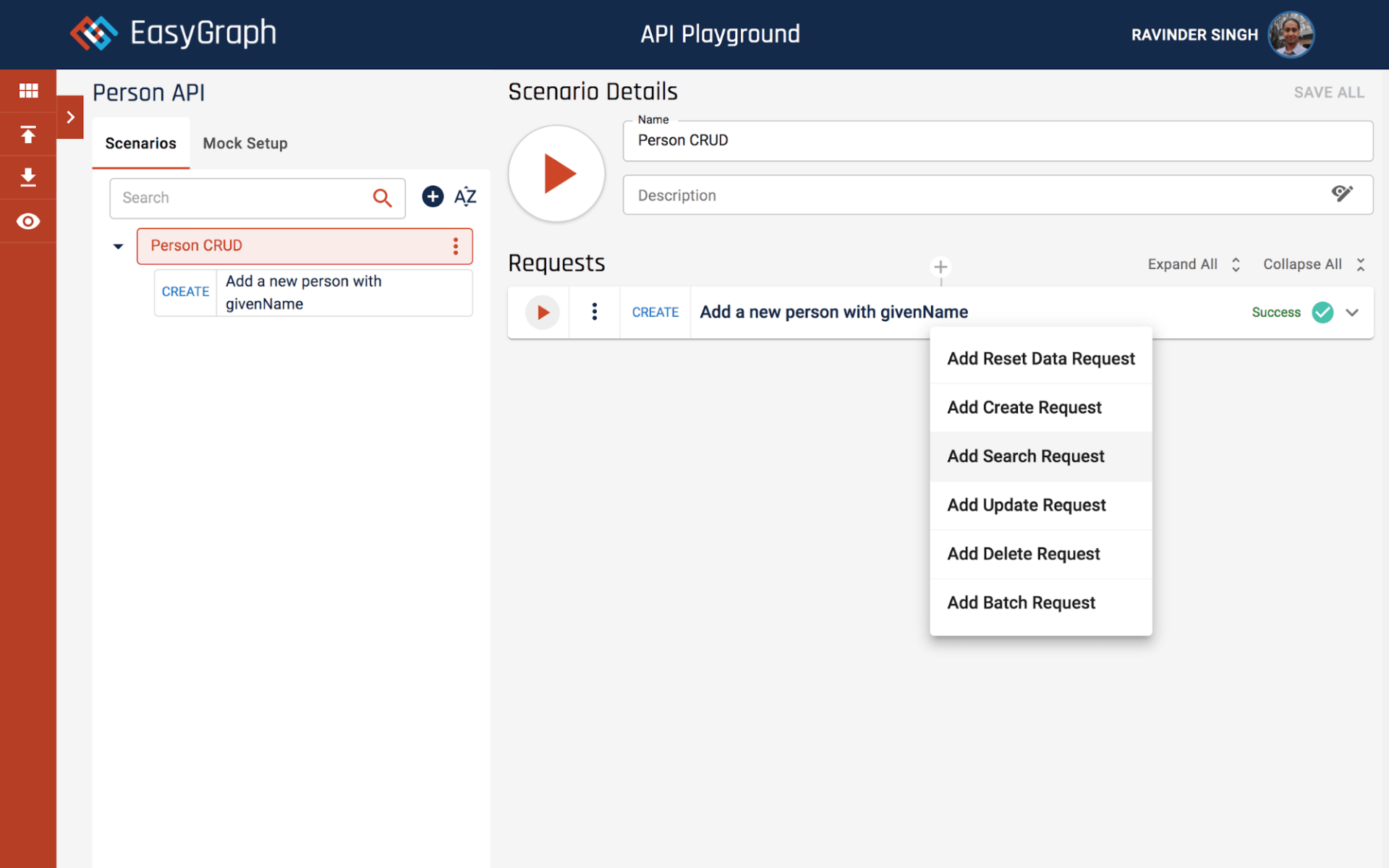Image resolution: width=1389 pixels, height=868 pixels.
Task: Switch to the Mock Setup tab
Action: (x=245, y=143)
